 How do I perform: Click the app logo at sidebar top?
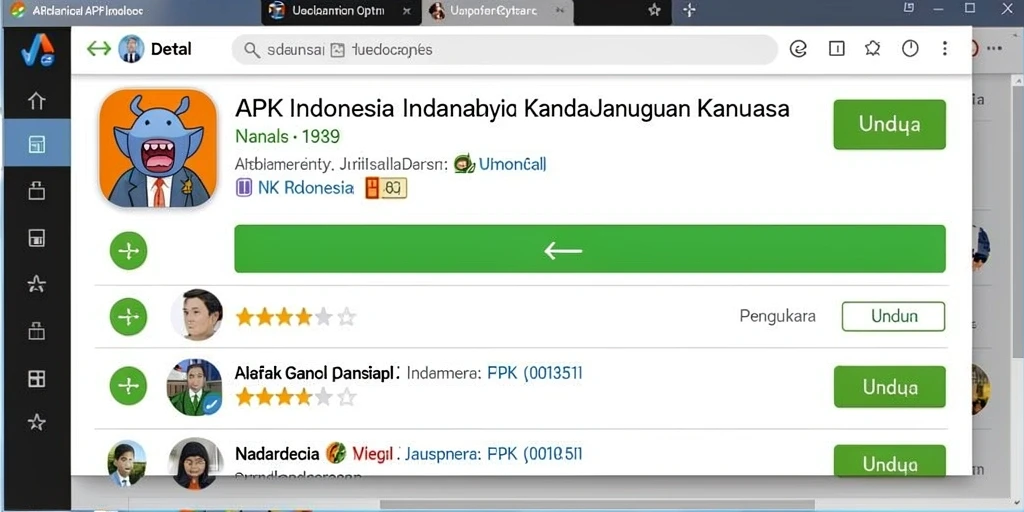[37, 50]
